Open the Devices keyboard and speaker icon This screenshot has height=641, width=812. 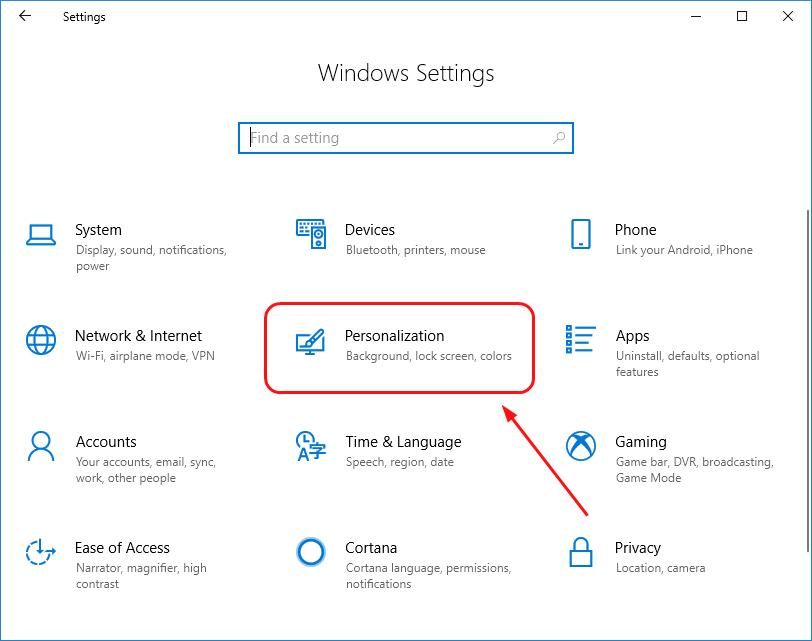311,234
